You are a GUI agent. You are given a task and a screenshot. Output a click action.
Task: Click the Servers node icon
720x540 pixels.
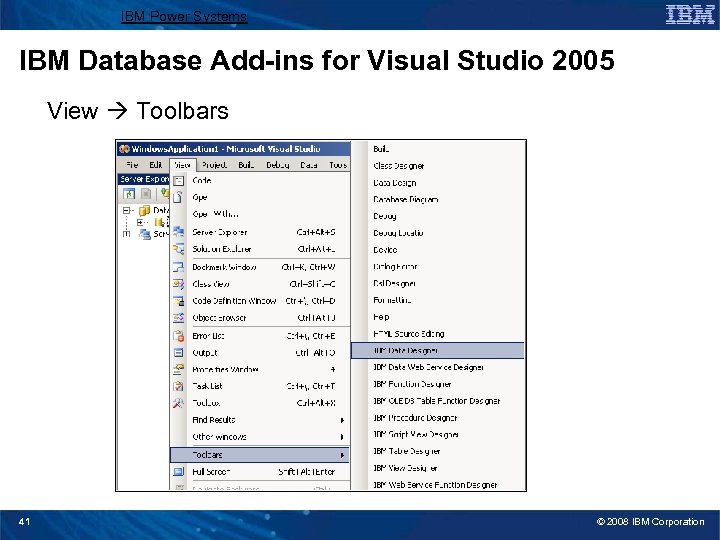tap(145, 234)
